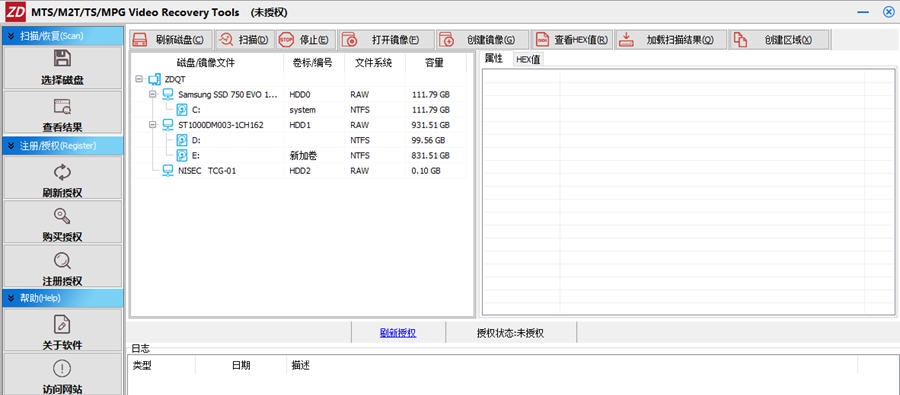Click the system volume label cell
This screenshot has height=395, width=900.
[x=302, y=110]
